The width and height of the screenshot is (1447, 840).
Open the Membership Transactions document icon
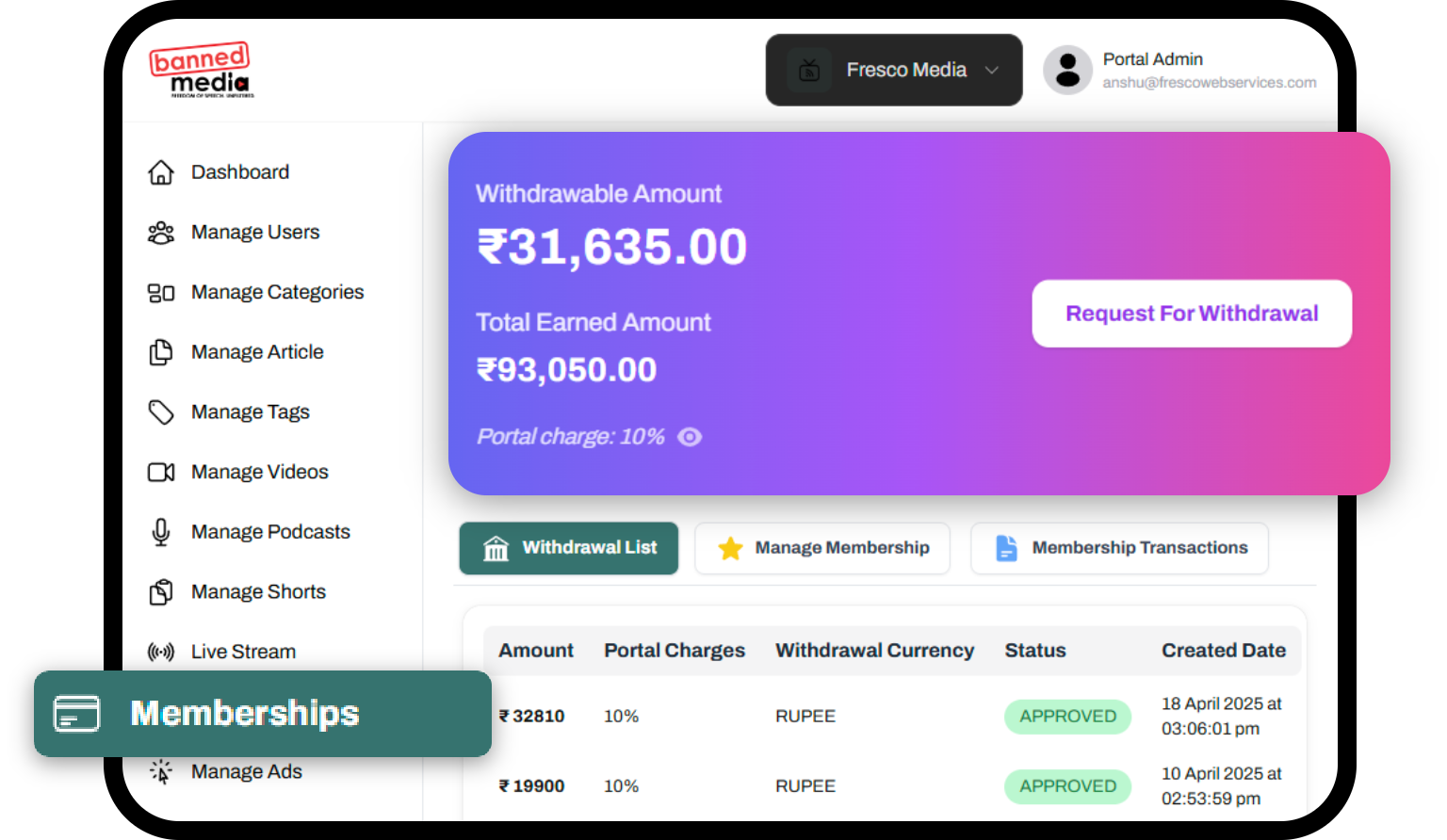(x=1005, y=547)
